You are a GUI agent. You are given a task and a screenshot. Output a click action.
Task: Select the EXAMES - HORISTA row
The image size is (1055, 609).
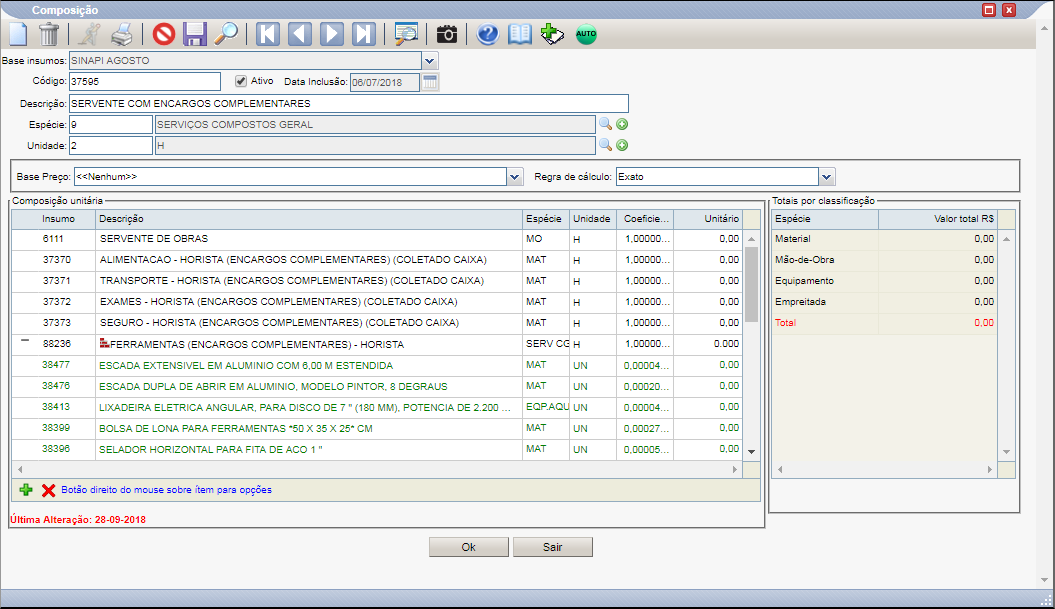pos(377,301)
